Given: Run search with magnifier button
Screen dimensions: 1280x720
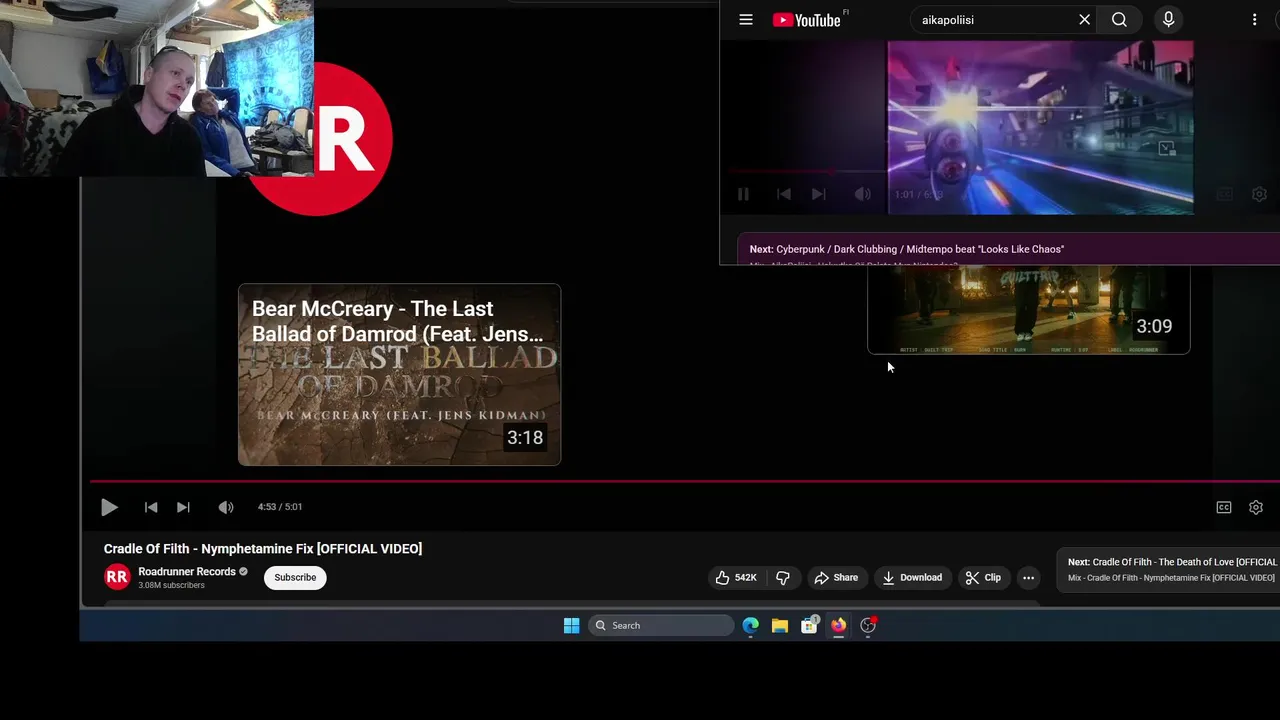Looking at the screenshot, I should [1119, 20].
